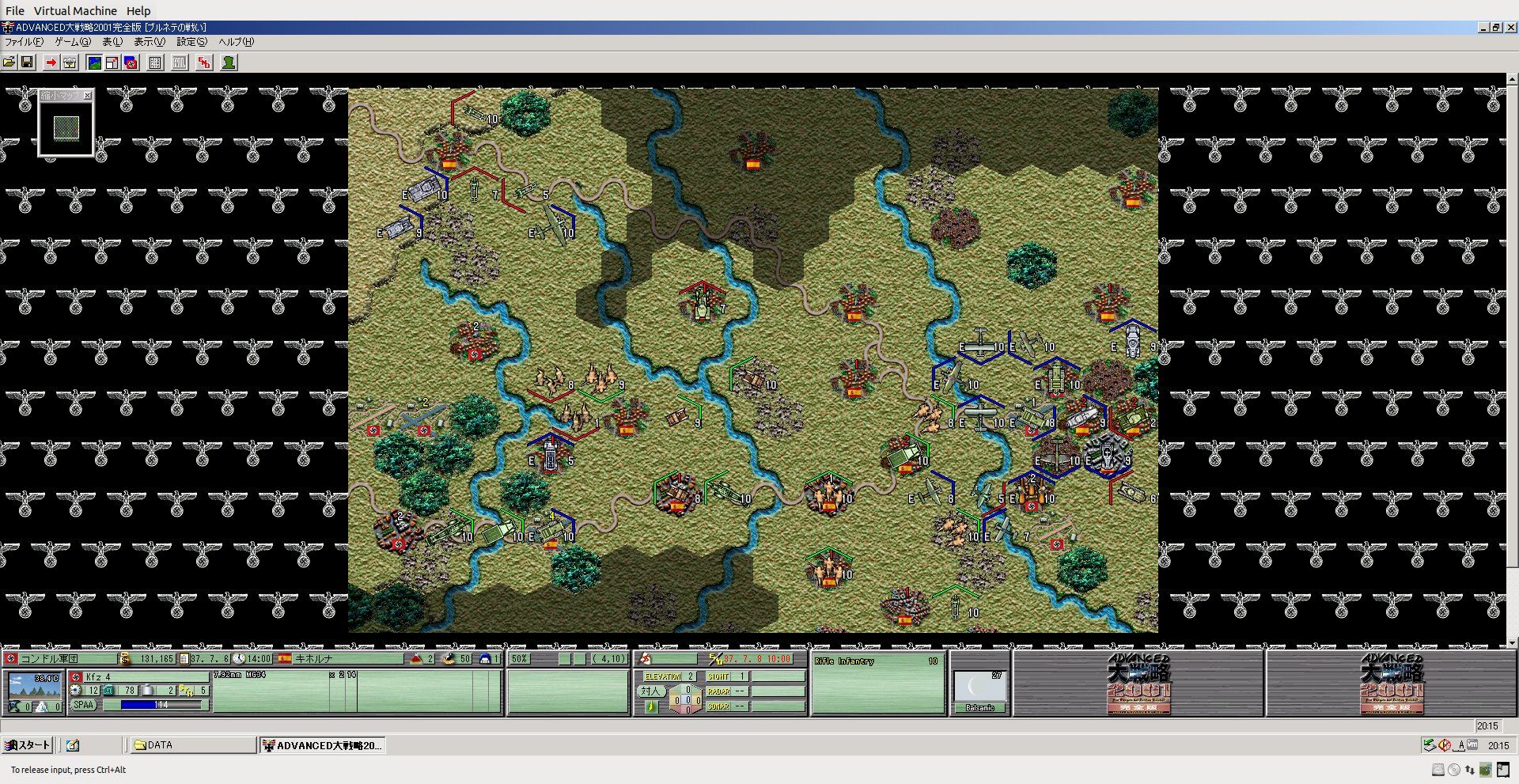Click the SIGHT label in terrain panel
This screenshot has width=1519, height=784.
click(718, 676)
